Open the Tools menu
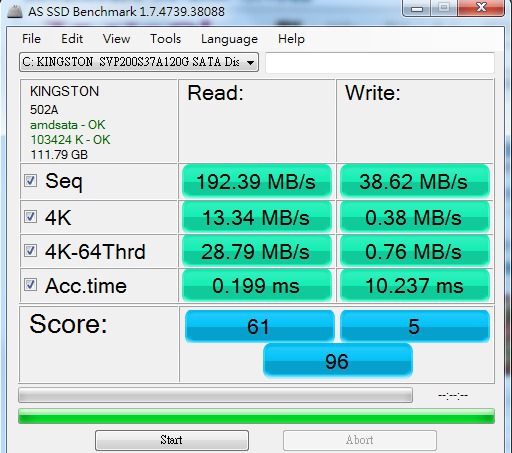Screen dimensions: 512x453 pyautogui.click(x=165, y=39)
